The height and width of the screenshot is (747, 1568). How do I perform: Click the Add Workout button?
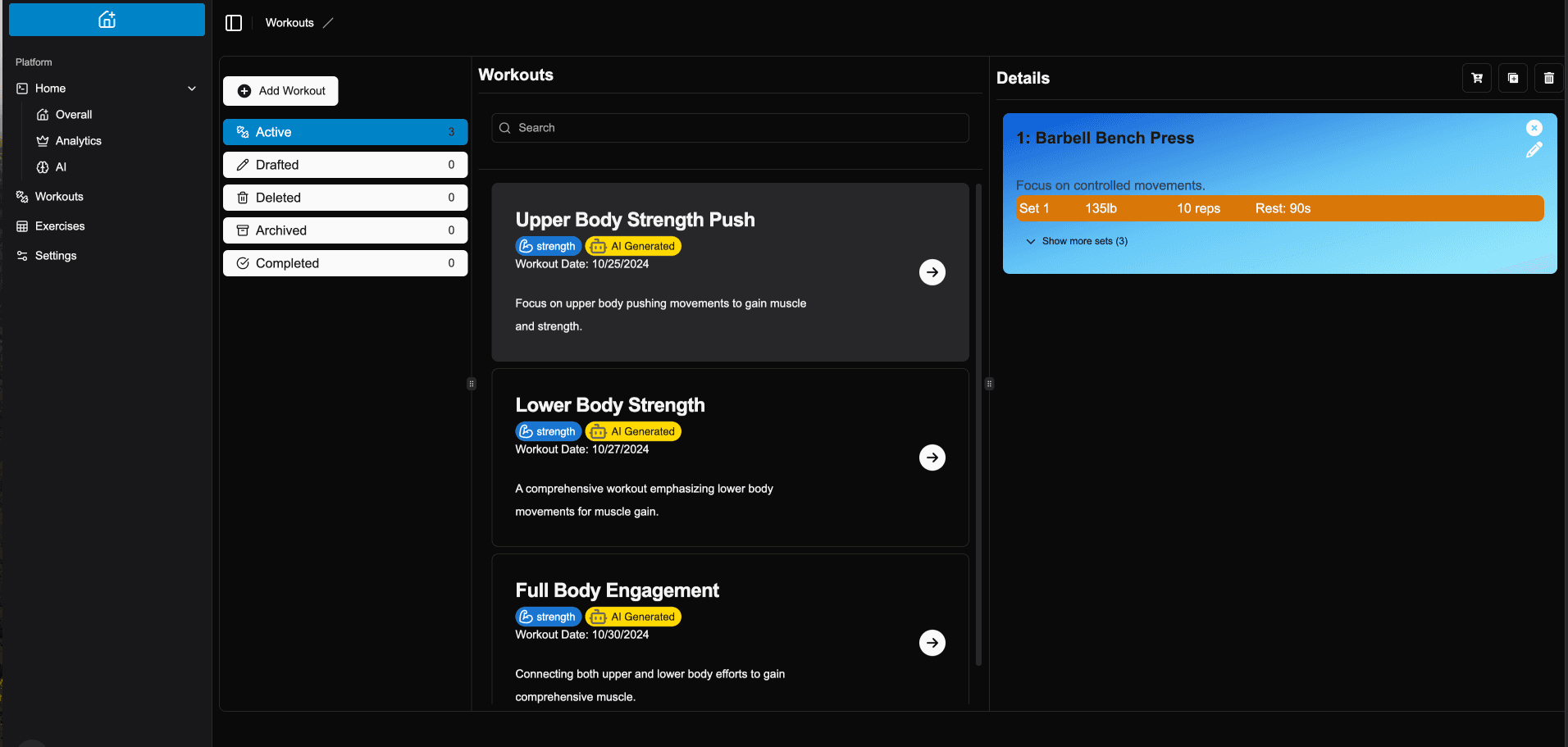[x=280, y=91]
